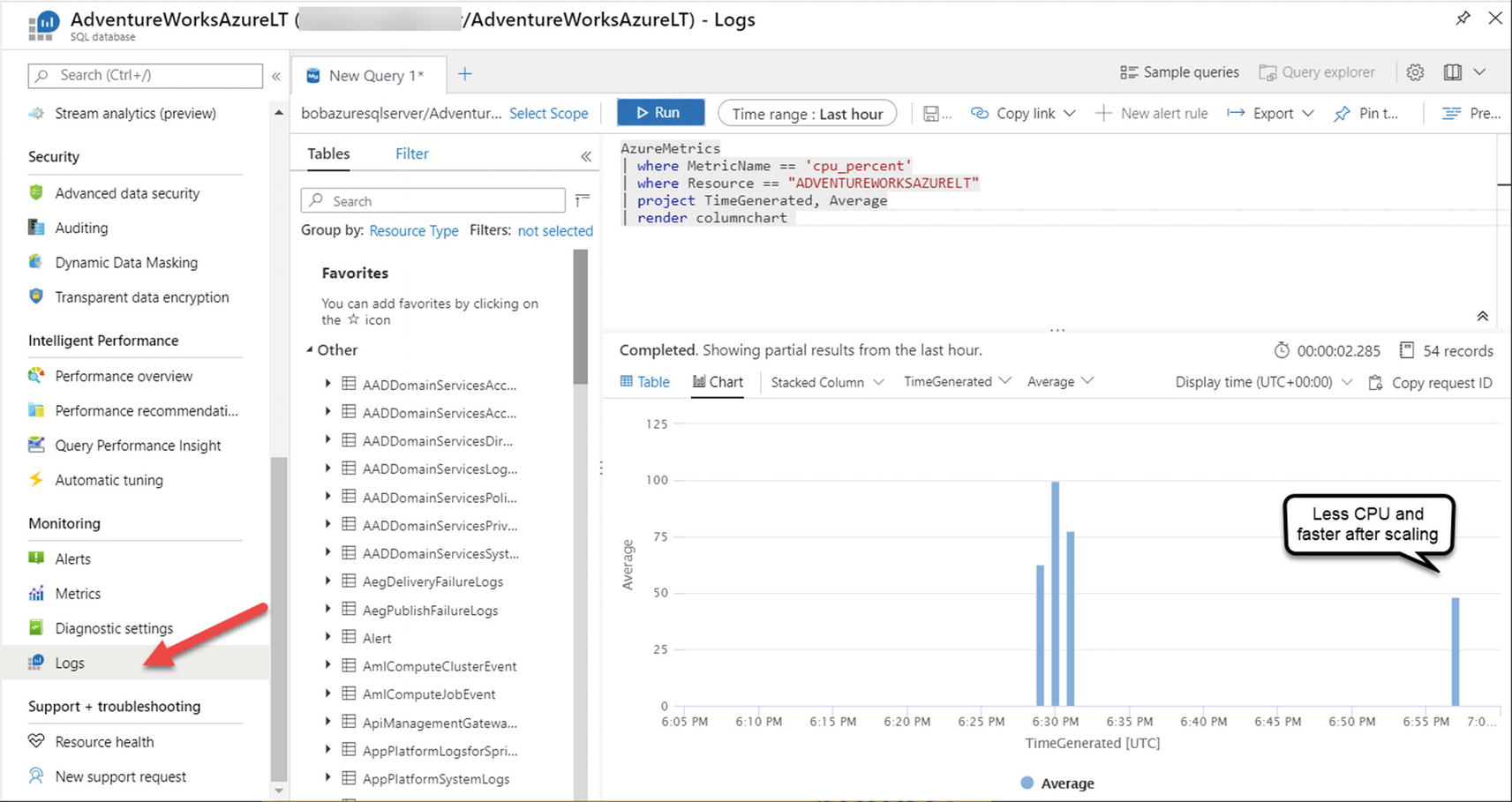Open the docs icon dropdown chevron
This screenshot has height=802, width=1512.
point(1480,72)
